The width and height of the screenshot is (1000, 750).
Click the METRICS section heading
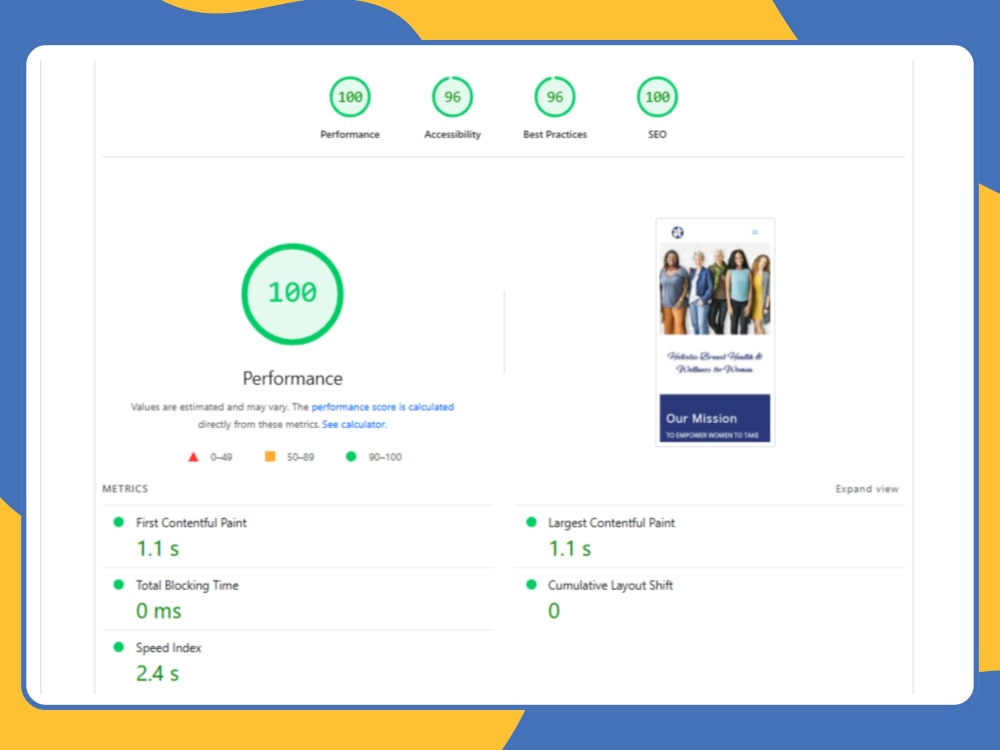(x=125, y=489)
